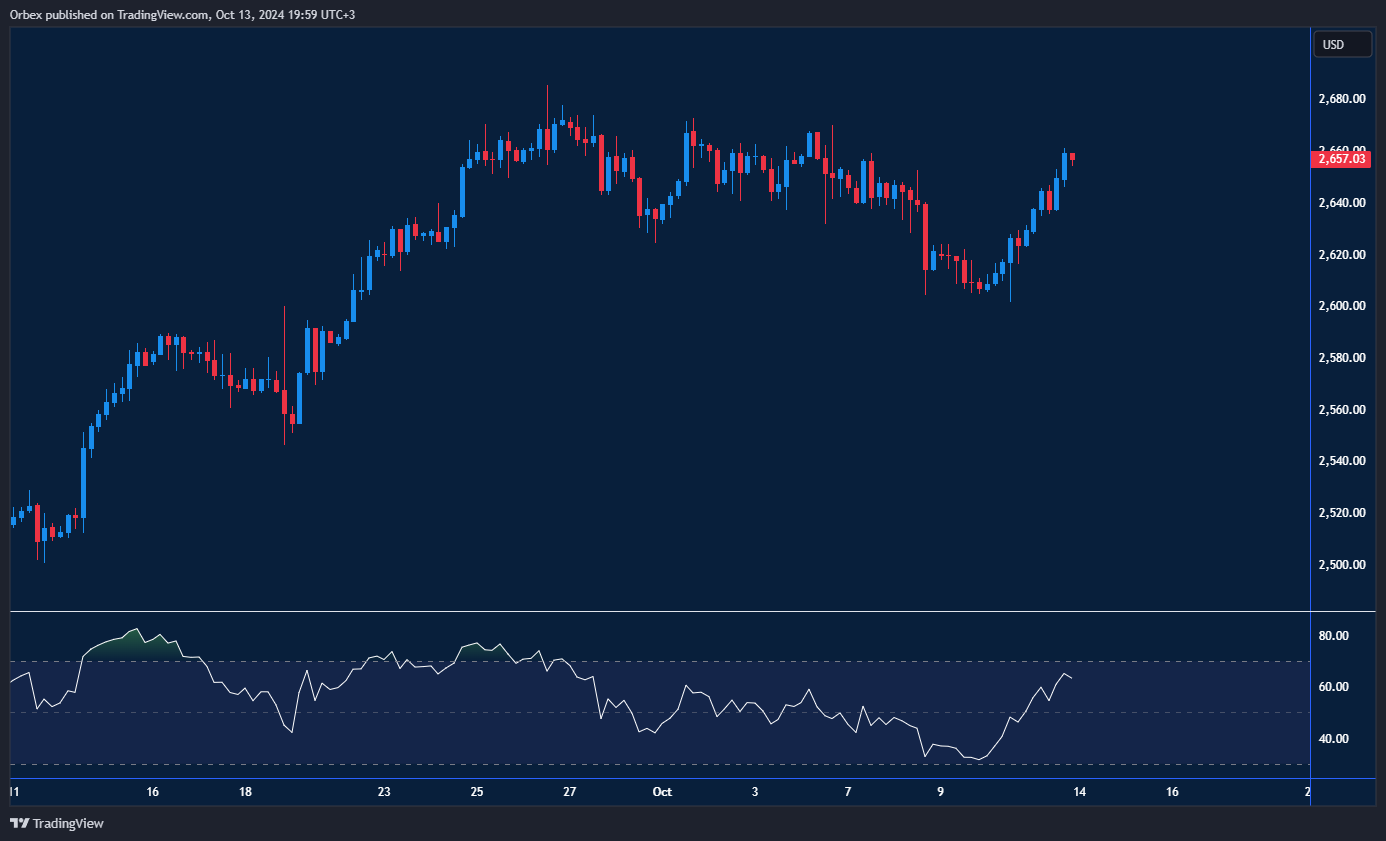The width and height of the screenshot is (1386, 841).
Task: Click the 2,500.00 level on price scale
Action: (x=1342, y=565)
